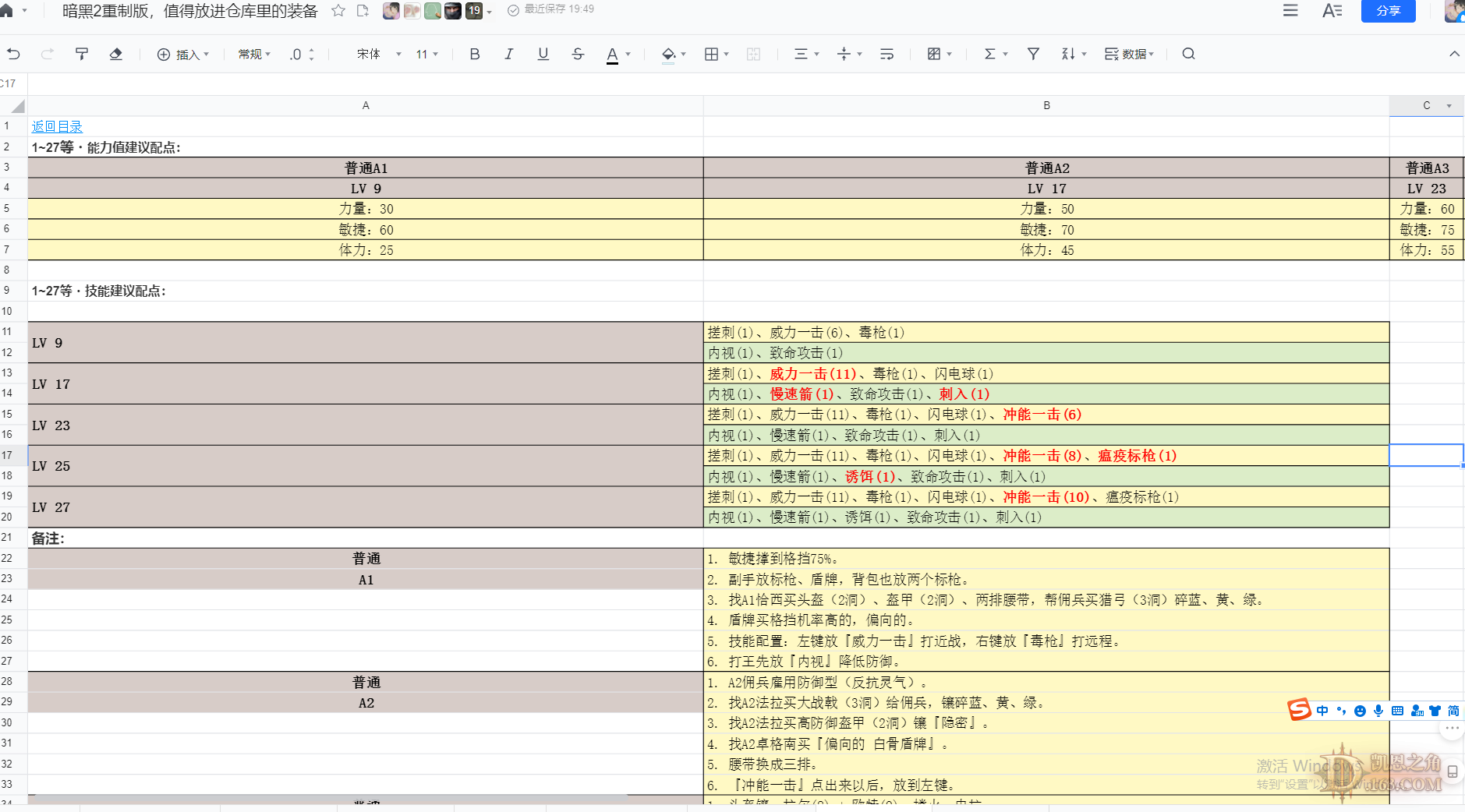Screen dimensions: 1465x812
Task: Open the move-to-folder icon beside the star
Action: (363, 11)
